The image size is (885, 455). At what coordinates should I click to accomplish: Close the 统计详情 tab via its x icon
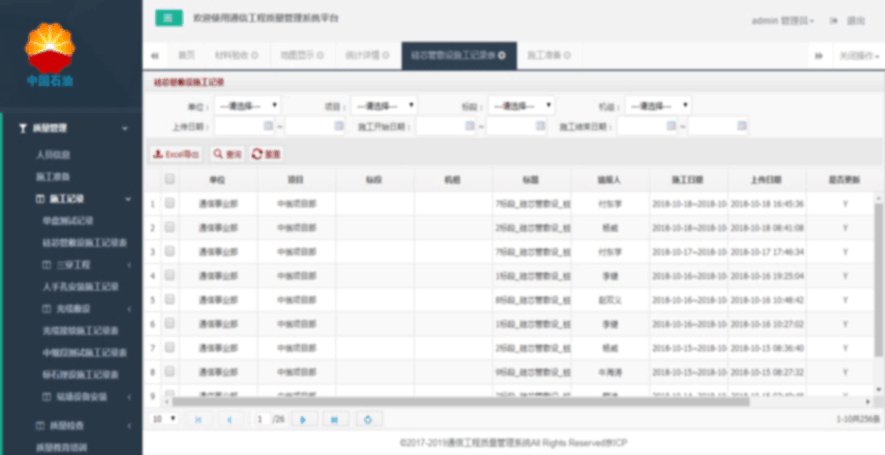386,55
